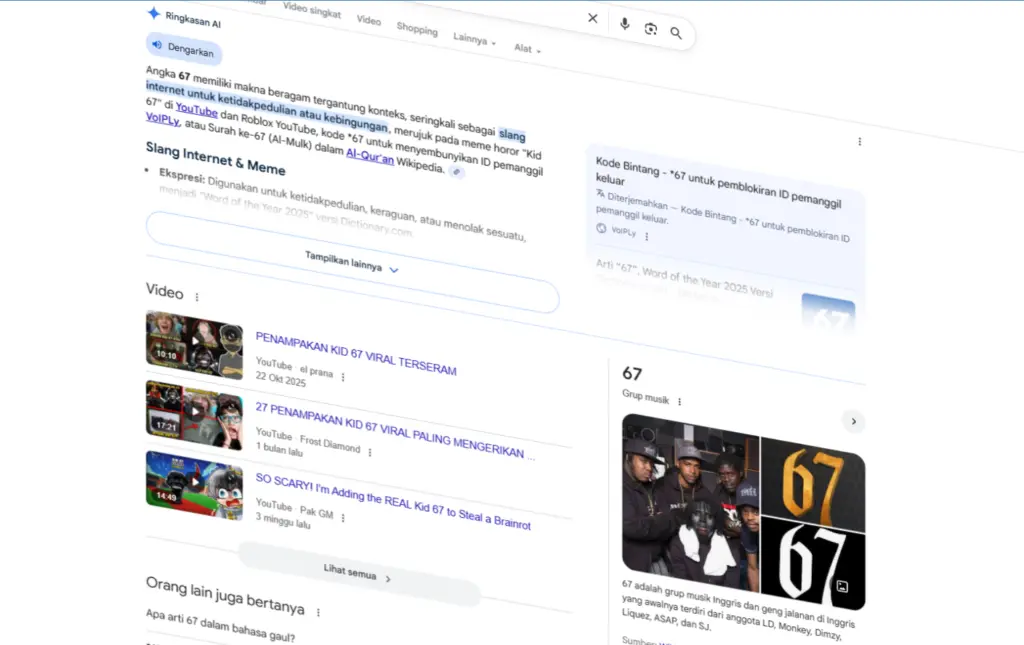Open three-dot menu beside Video heading
The image size is (1024, 645).
[197, 297]
